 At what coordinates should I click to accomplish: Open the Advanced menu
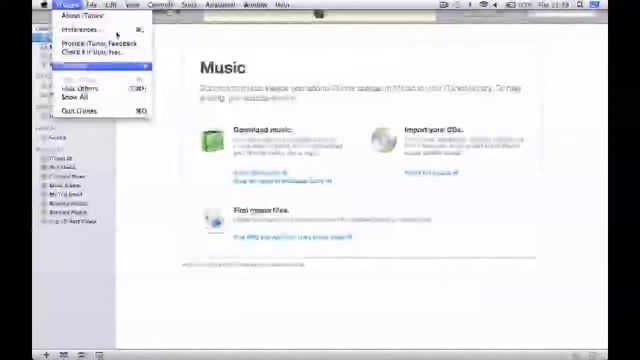220,5
